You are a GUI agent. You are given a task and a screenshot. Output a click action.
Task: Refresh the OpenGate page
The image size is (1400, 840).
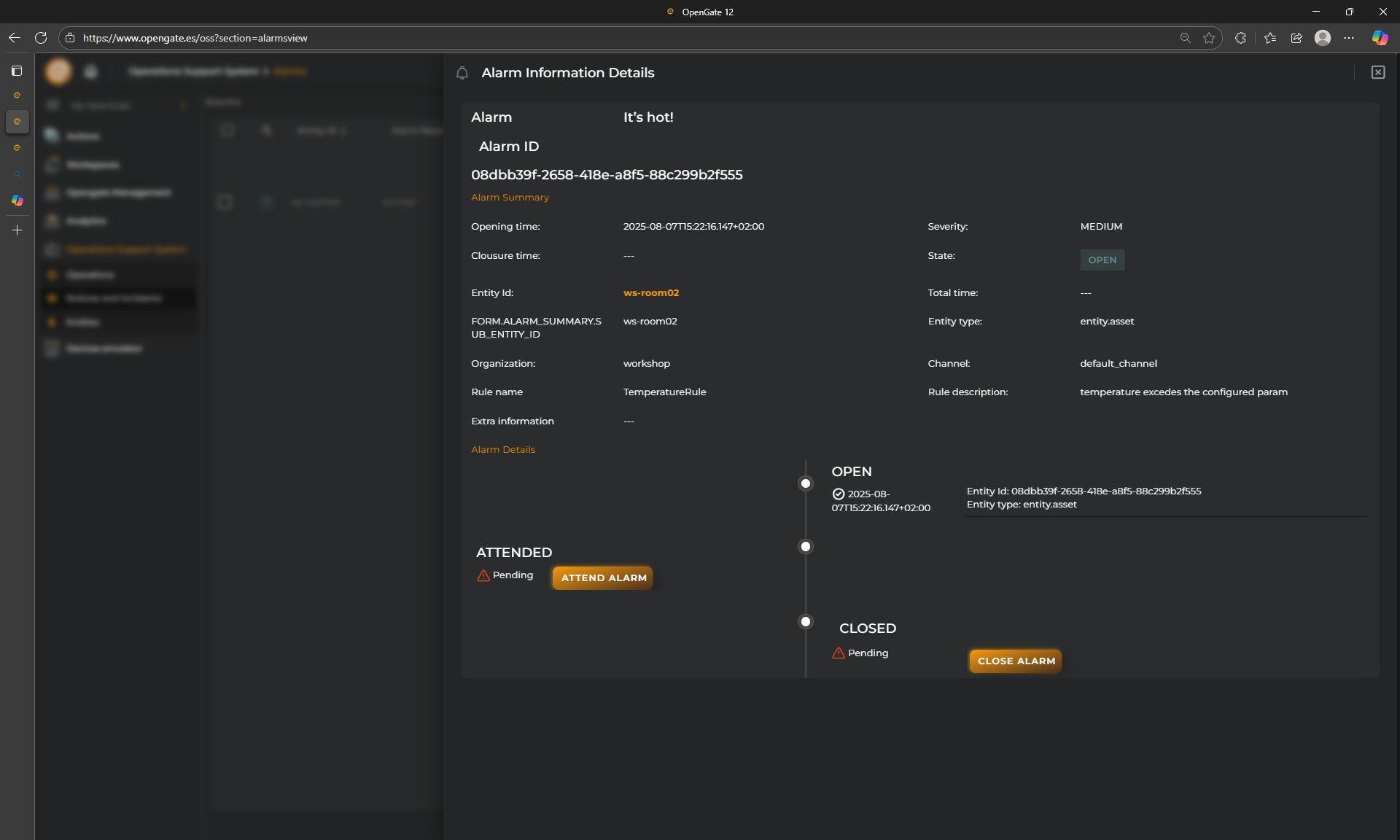click(41, 38)
